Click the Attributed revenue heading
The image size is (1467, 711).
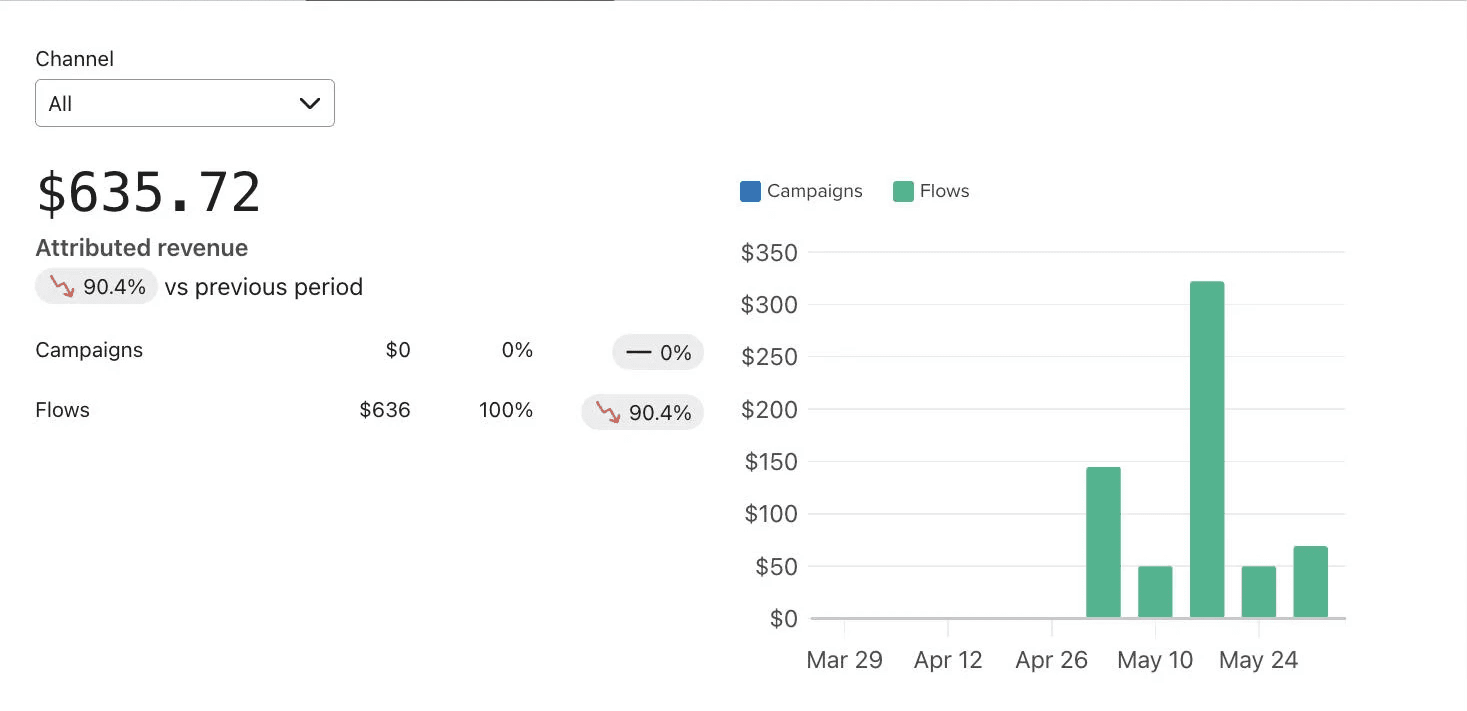point(141,248)
